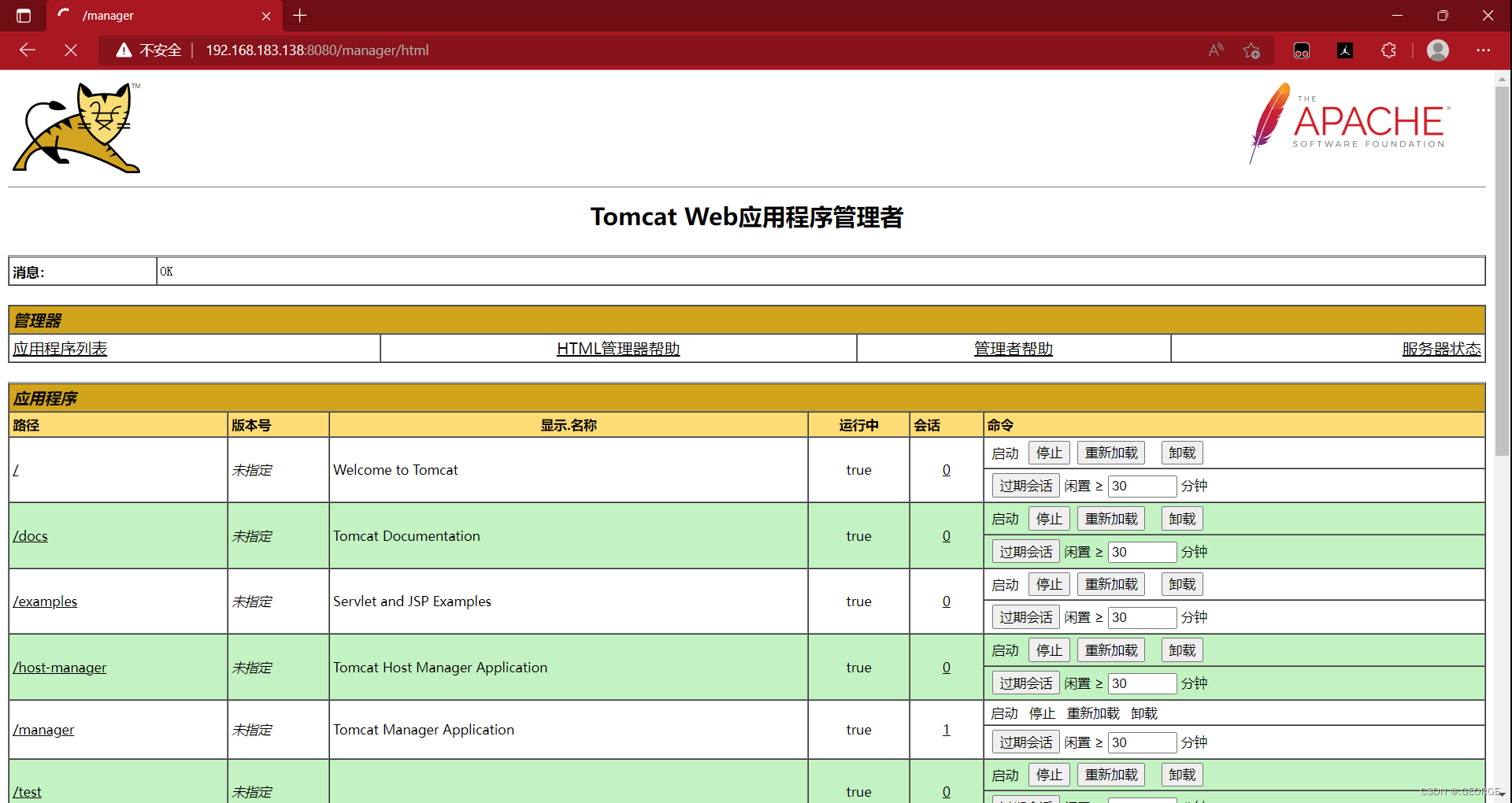Click 停止 button for Welcome to Tomcat
Screen dimensions: 1512x803
coord(1049,453)
